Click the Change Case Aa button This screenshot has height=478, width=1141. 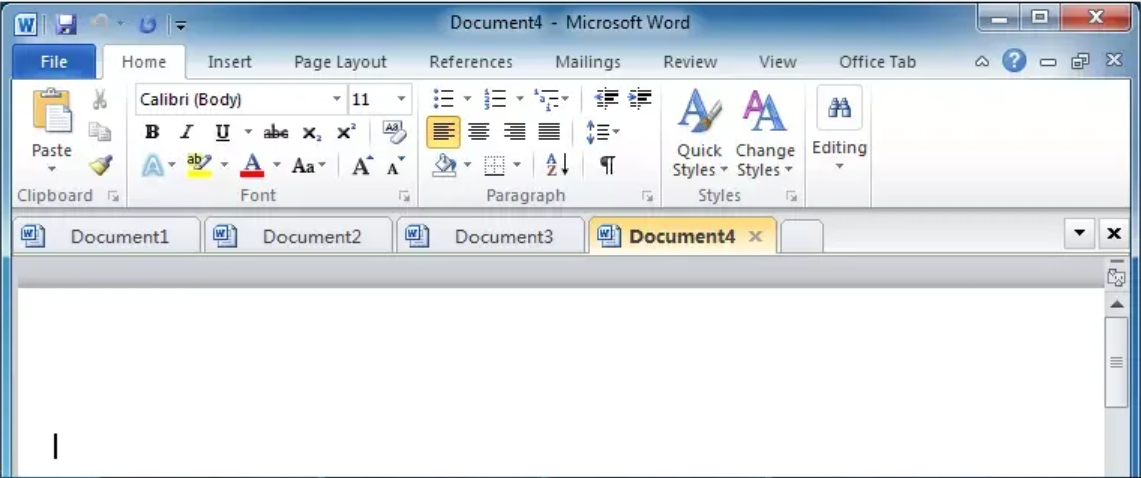click(303, 167)
